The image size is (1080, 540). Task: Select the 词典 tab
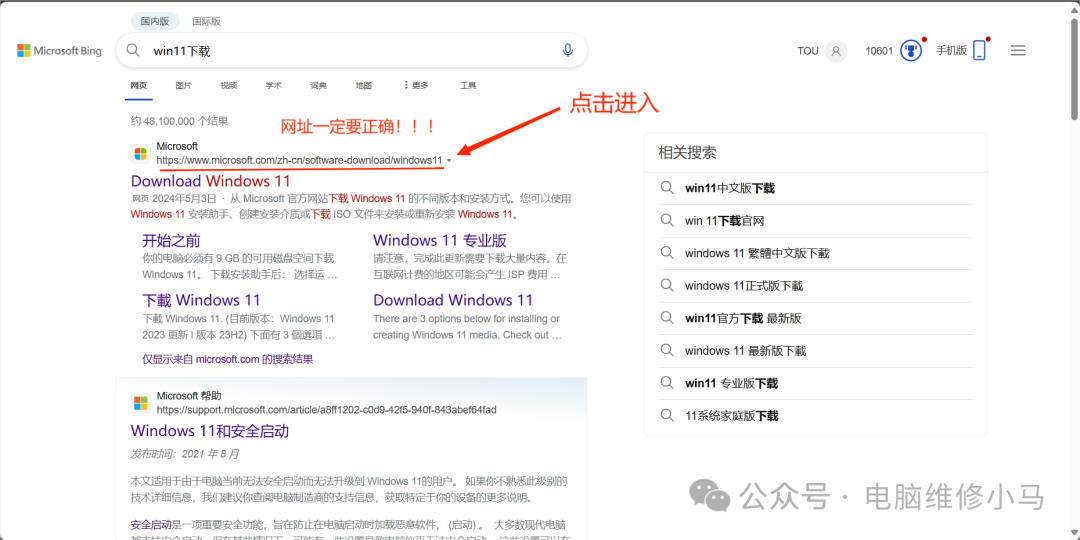click(x=318, y=85)
